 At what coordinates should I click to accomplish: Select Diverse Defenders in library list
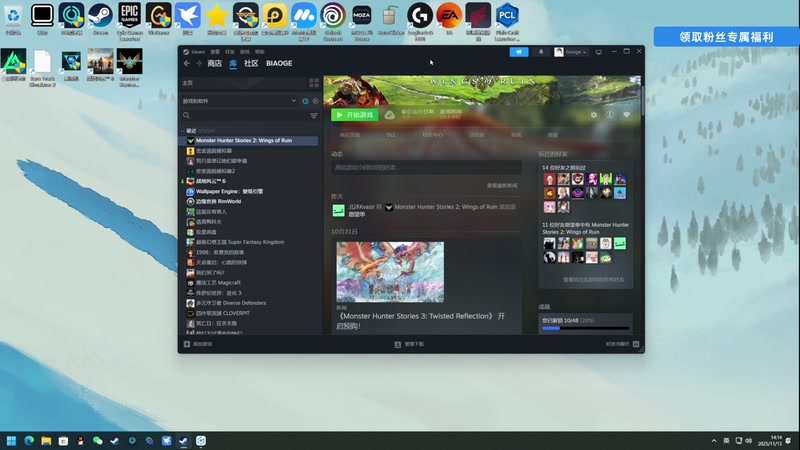pos(248,303)
